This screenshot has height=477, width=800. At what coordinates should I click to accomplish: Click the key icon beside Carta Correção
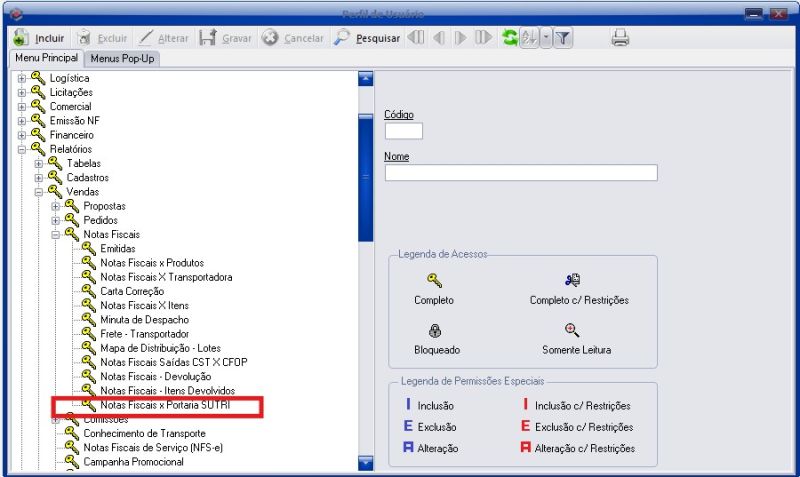88,291
